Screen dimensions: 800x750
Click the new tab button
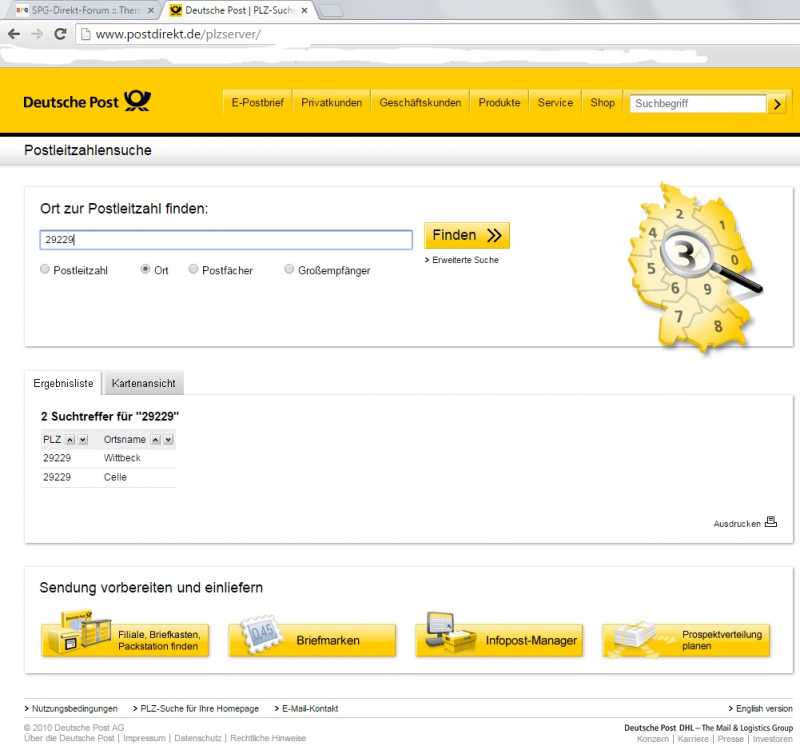(331, 11)
